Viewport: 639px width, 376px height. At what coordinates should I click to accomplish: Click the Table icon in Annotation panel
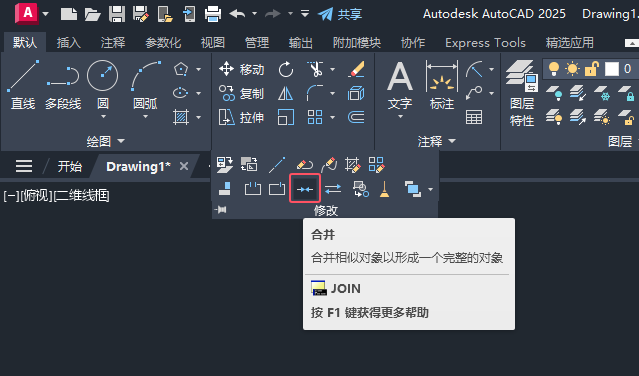pos(474,117)
